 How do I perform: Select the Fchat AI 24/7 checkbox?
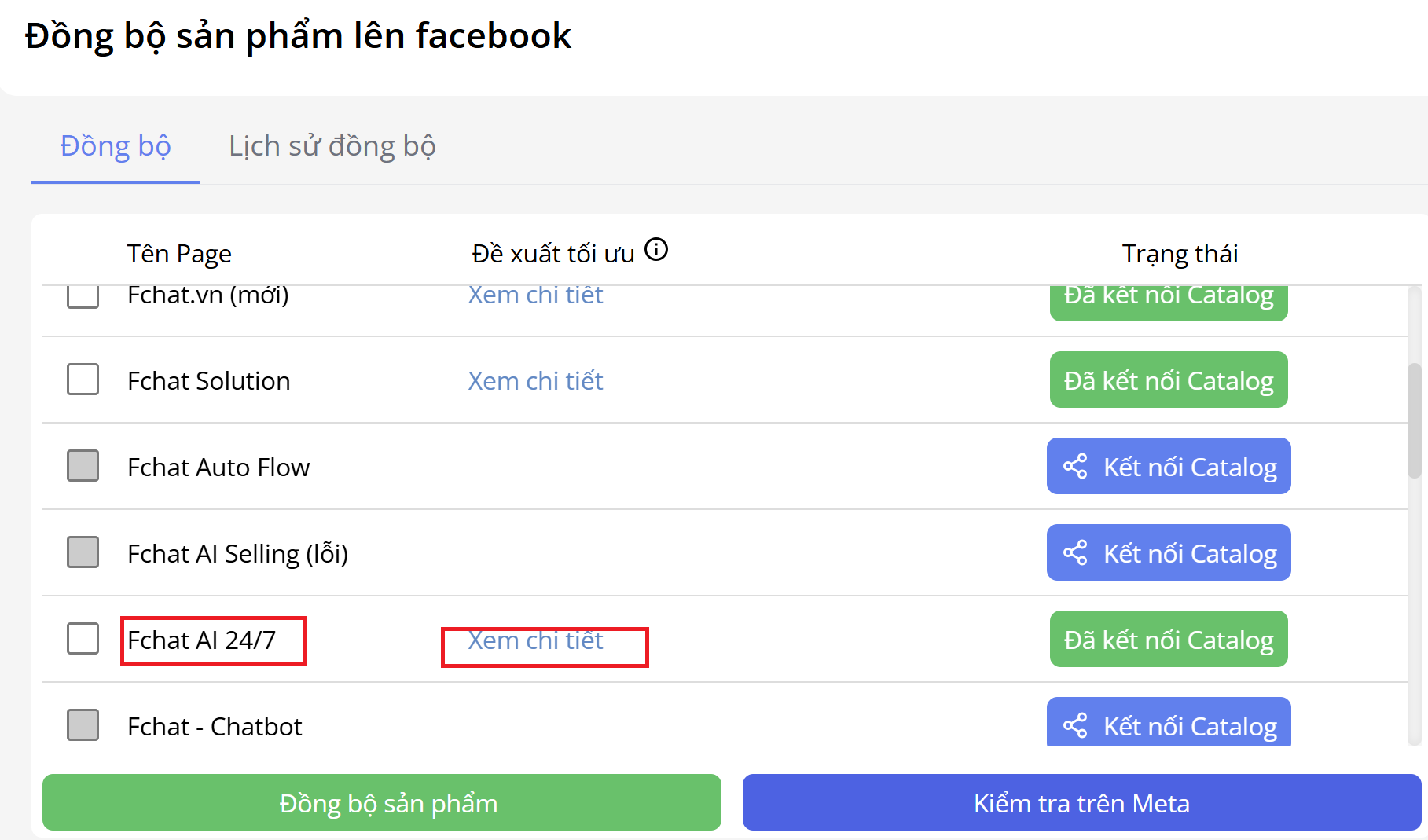(83, 639)
